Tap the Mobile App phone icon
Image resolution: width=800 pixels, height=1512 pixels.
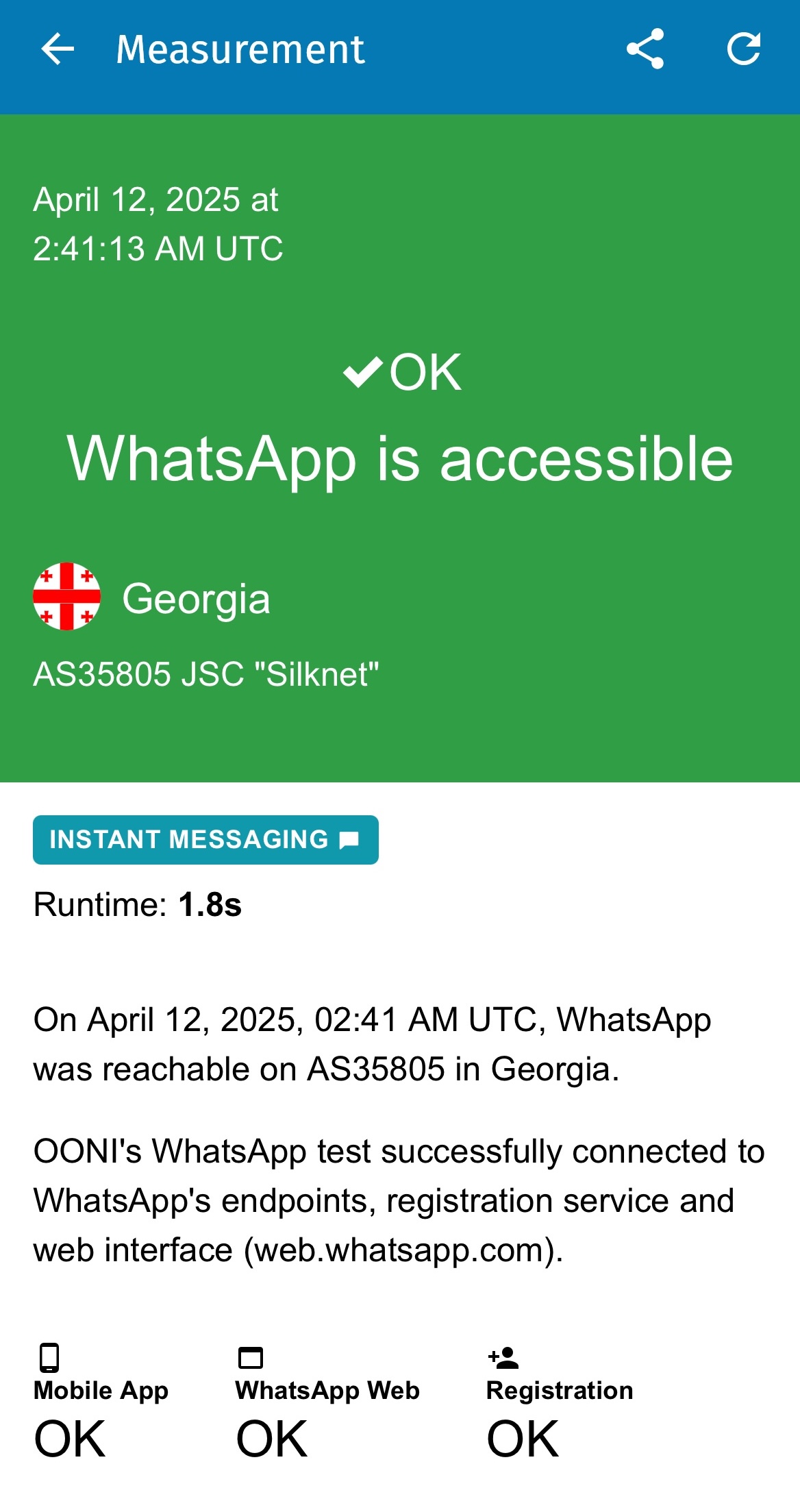[x=49, y=1358]
